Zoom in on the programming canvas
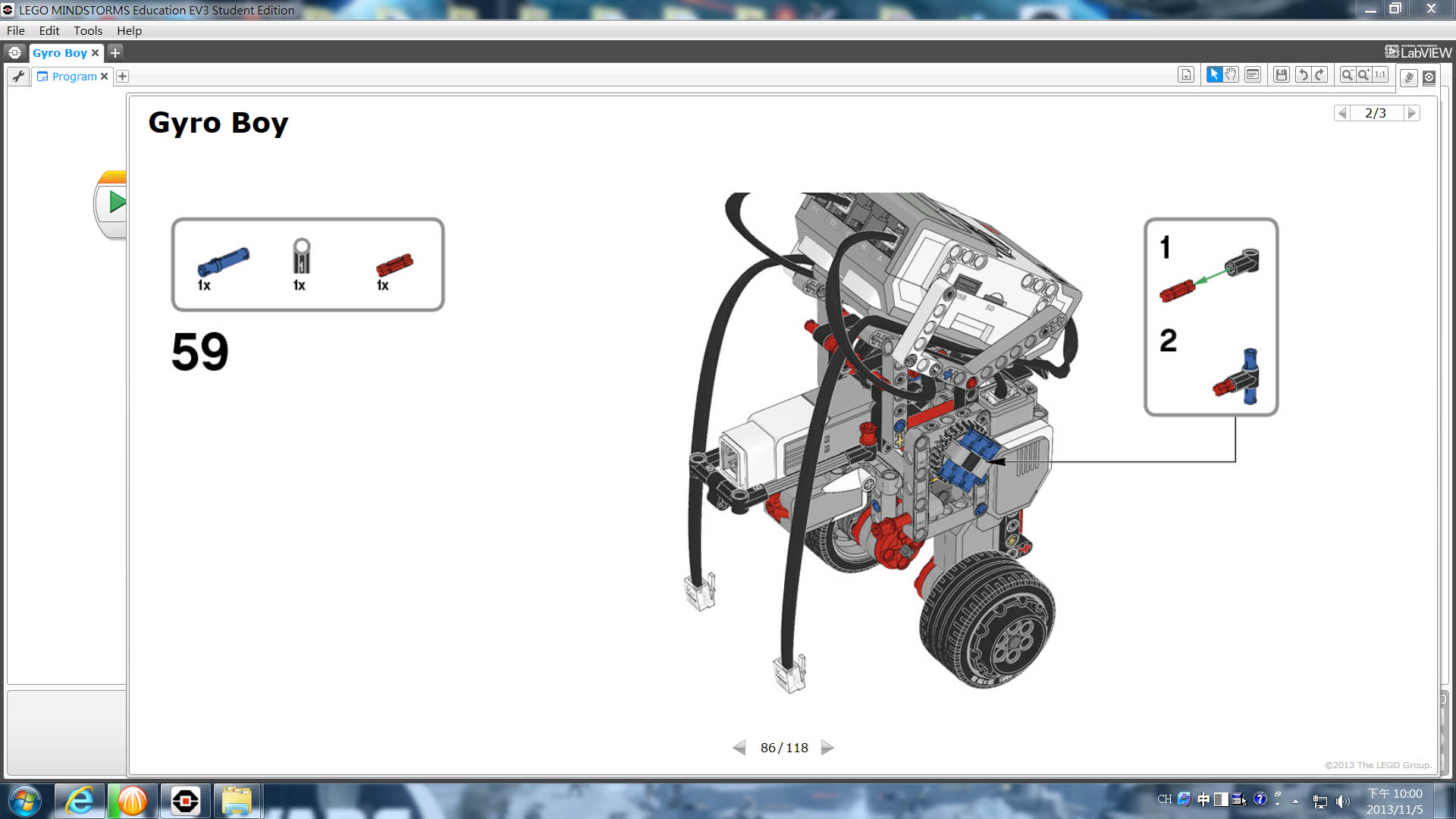 1363,74
